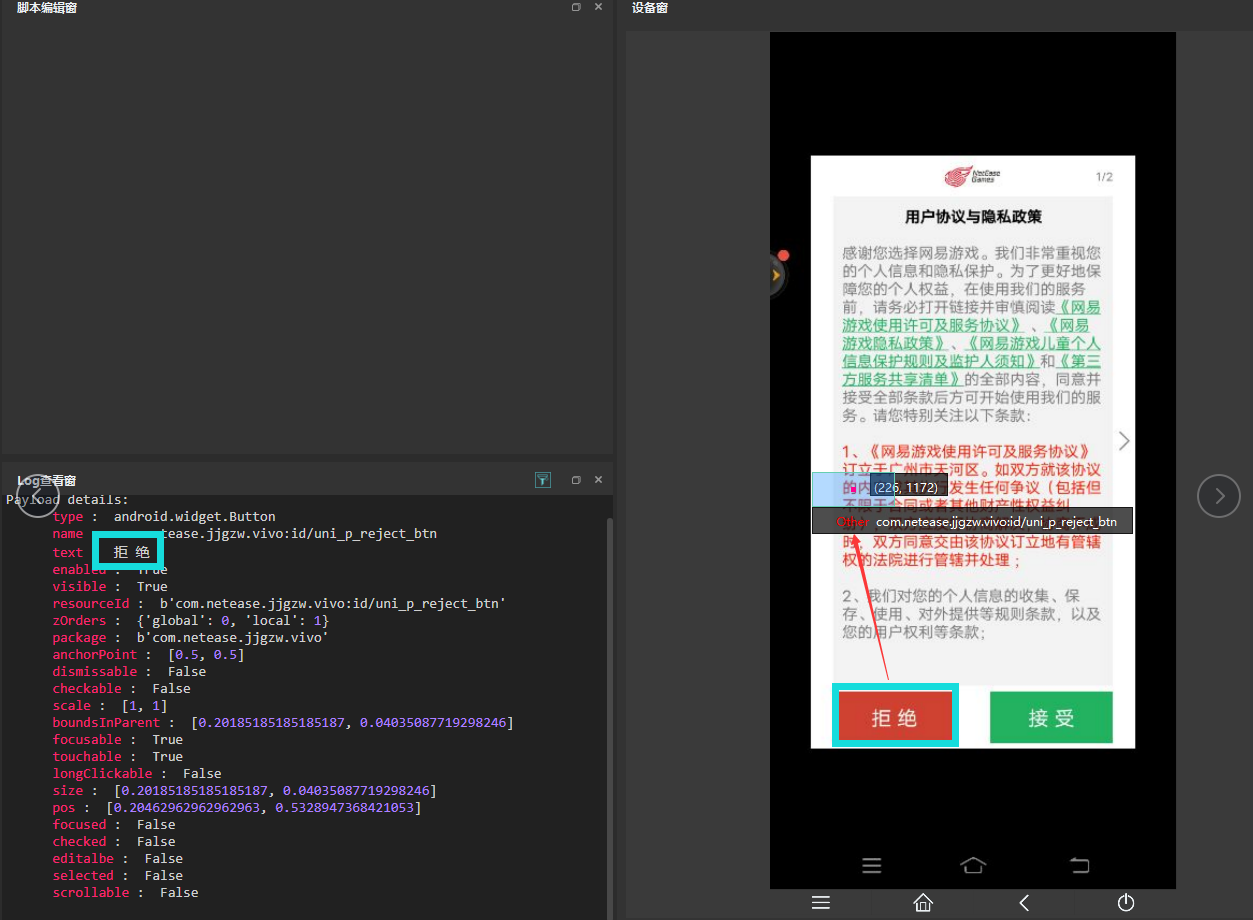Click the circled right arrow beside the device
Screen dimensions: 1253x920
pos(1218,495)
